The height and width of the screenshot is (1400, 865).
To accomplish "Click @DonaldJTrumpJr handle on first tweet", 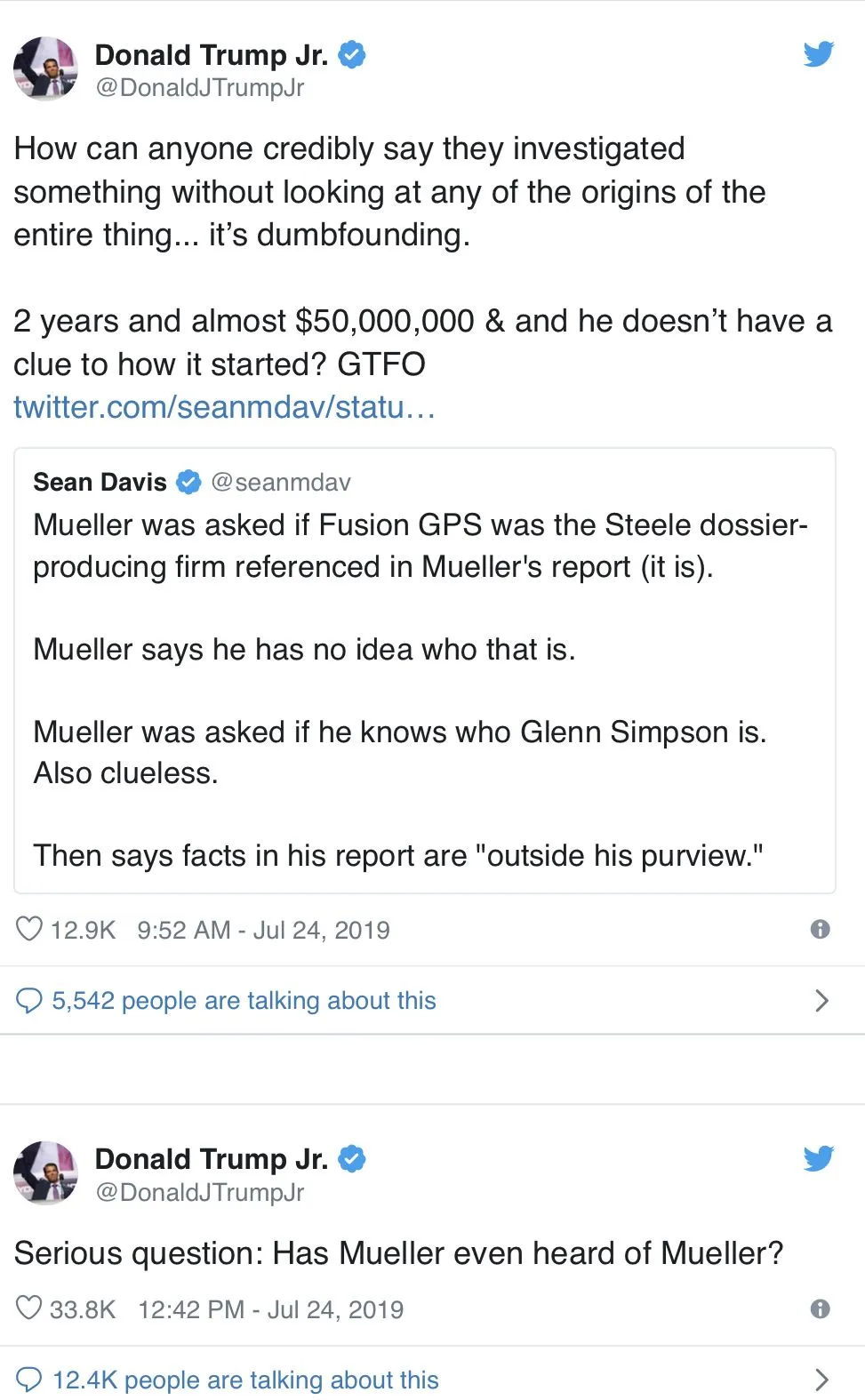I will click(199, 87).
